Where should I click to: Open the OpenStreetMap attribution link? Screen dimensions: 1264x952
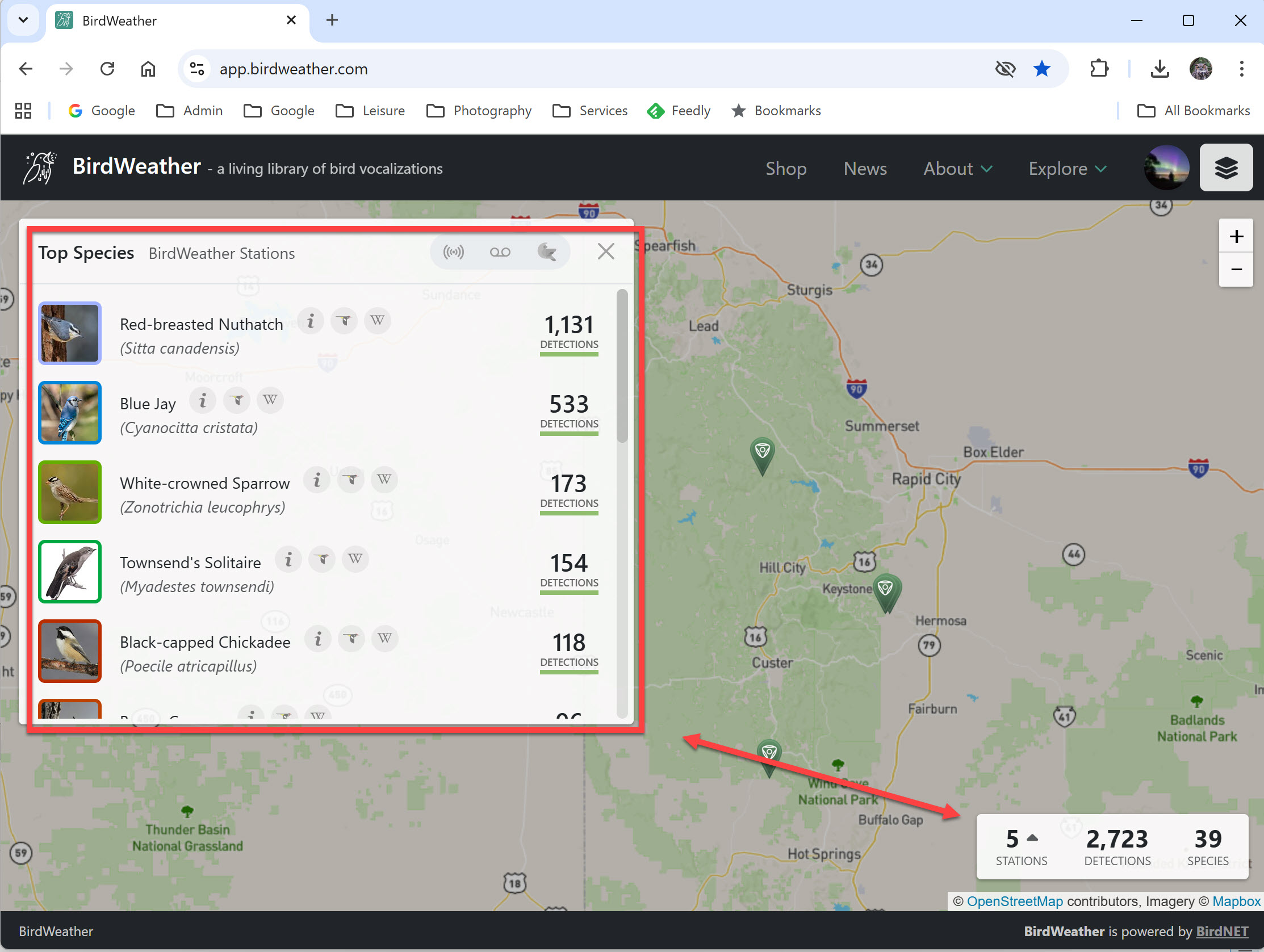1014,901
